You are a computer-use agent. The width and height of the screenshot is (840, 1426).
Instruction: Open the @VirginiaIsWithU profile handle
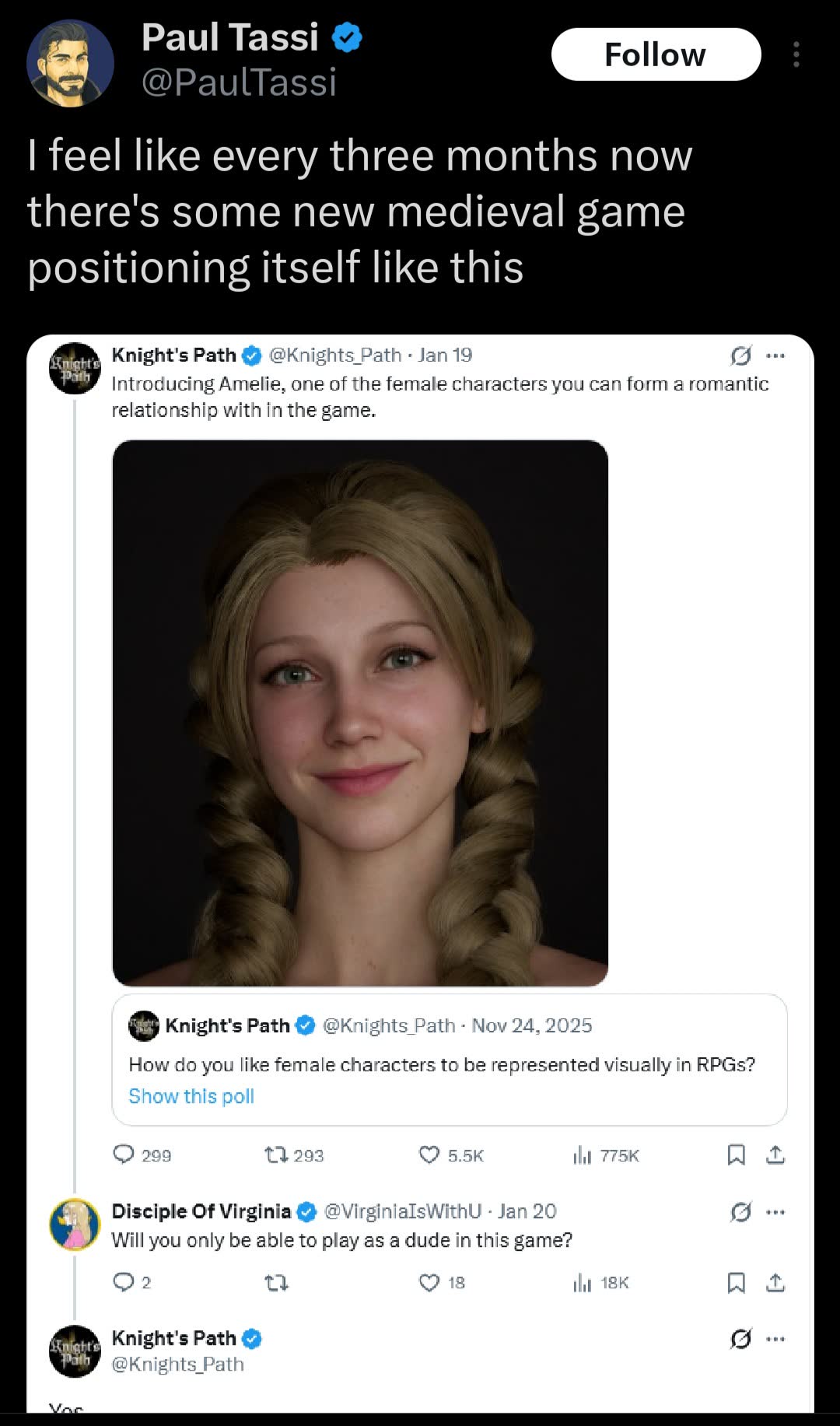point(402,1211)
